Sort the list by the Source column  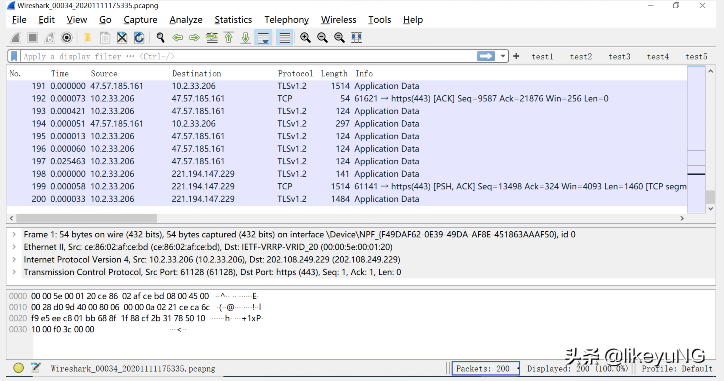(104, 73)
